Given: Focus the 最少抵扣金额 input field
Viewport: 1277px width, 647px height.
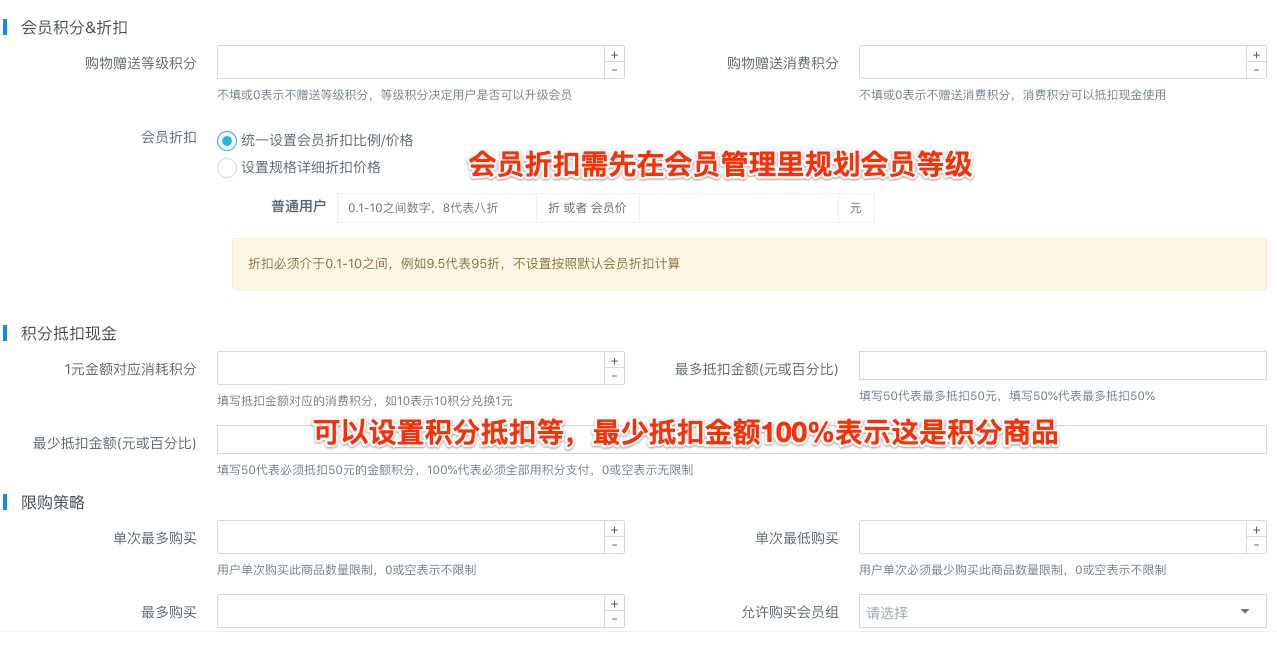Looking at the screenshot, I should [x=740, y=440].
